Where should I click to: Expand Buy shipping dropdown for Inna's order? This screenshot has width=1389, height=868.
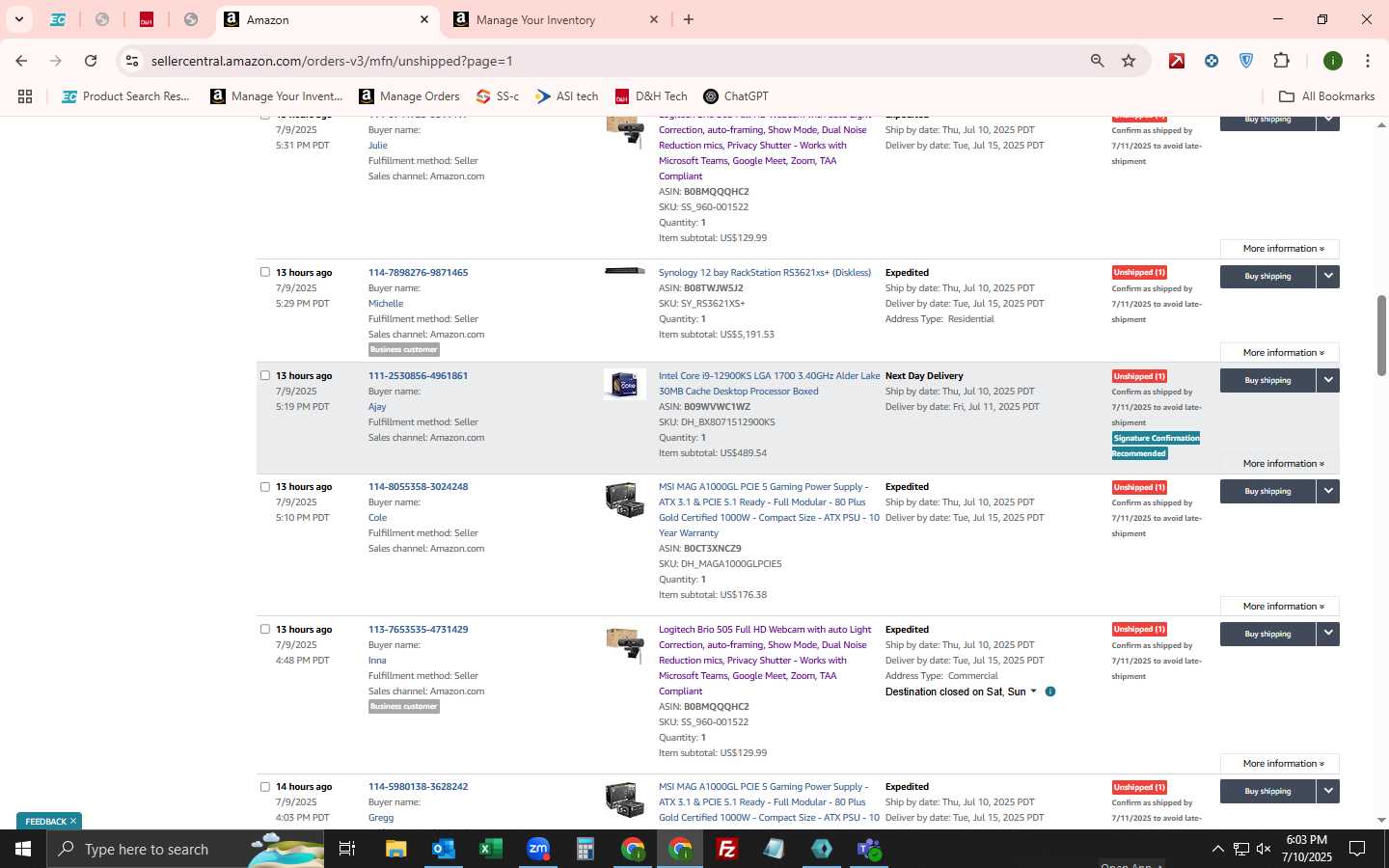point(1328,635)
